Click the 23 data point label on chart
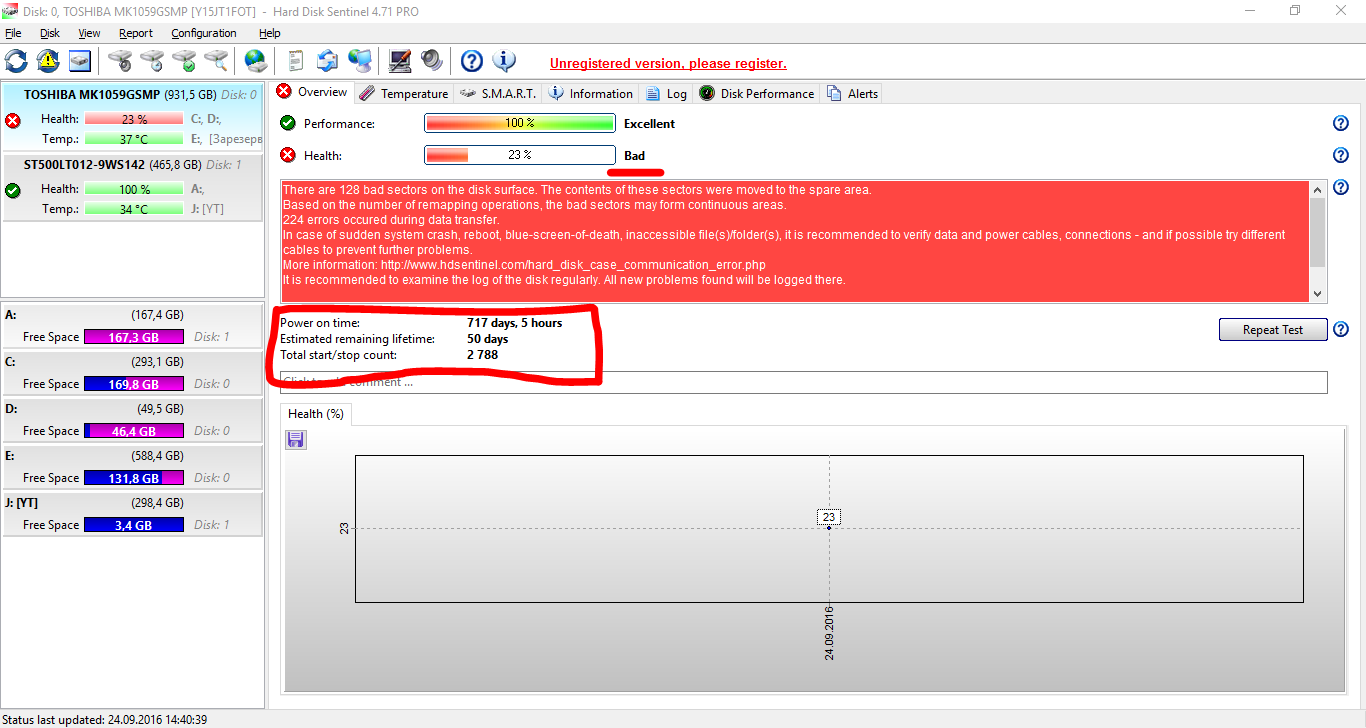Viewport: 1366px width, 728px height. click(x=829, y=517)
